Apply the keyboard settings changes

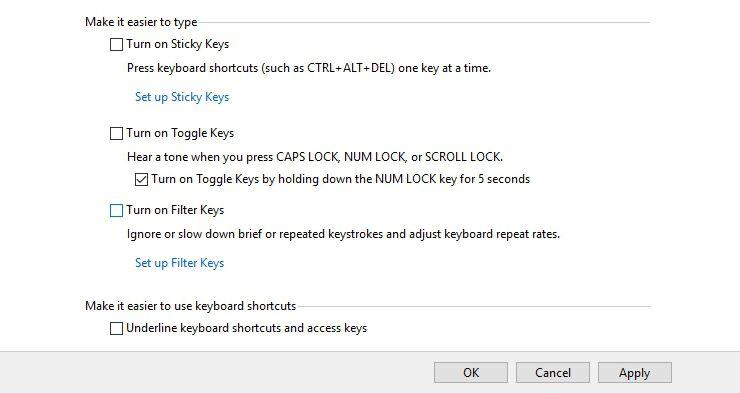click(x=635, y=373)
